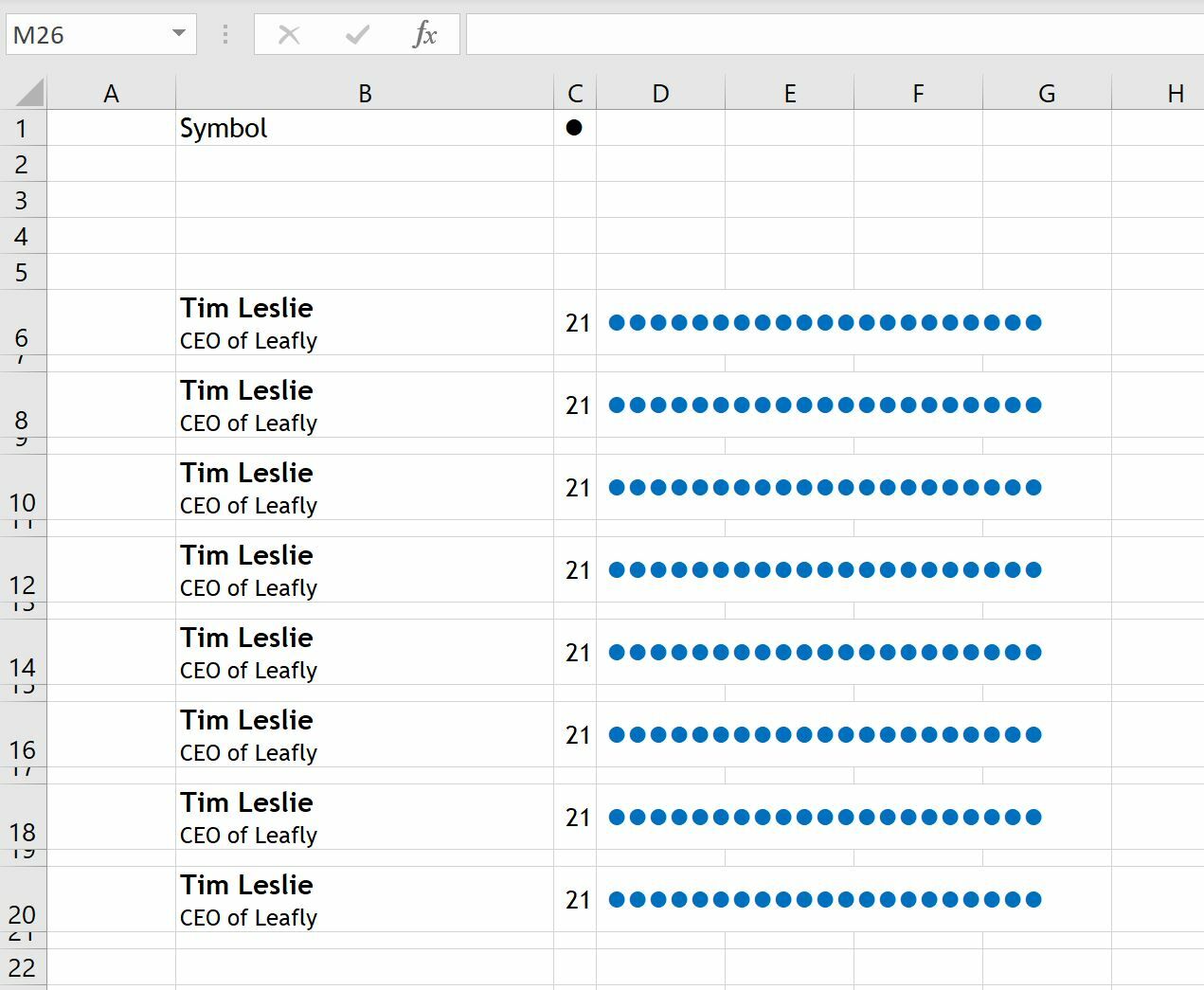Select row 1 header

point(24,128)
